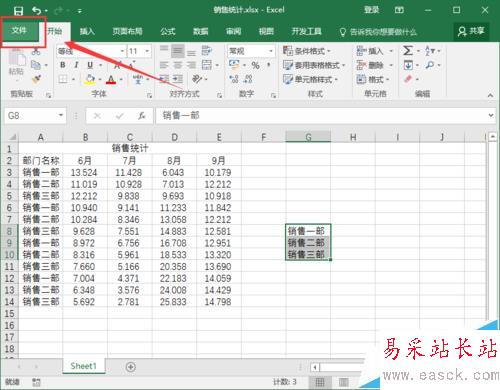Screen dimensions: 500x390
Task: Apply the yellow fill color
Action: pos(89,79)
